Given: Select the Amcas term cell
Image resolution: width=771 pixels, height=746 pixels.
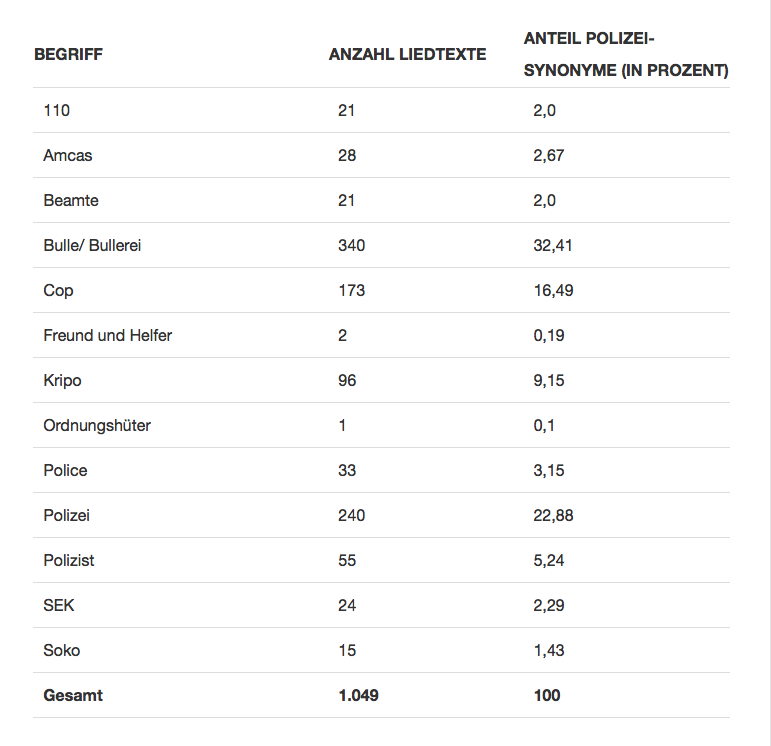Looking at the screenshot, I should click(x=68, y=155).
